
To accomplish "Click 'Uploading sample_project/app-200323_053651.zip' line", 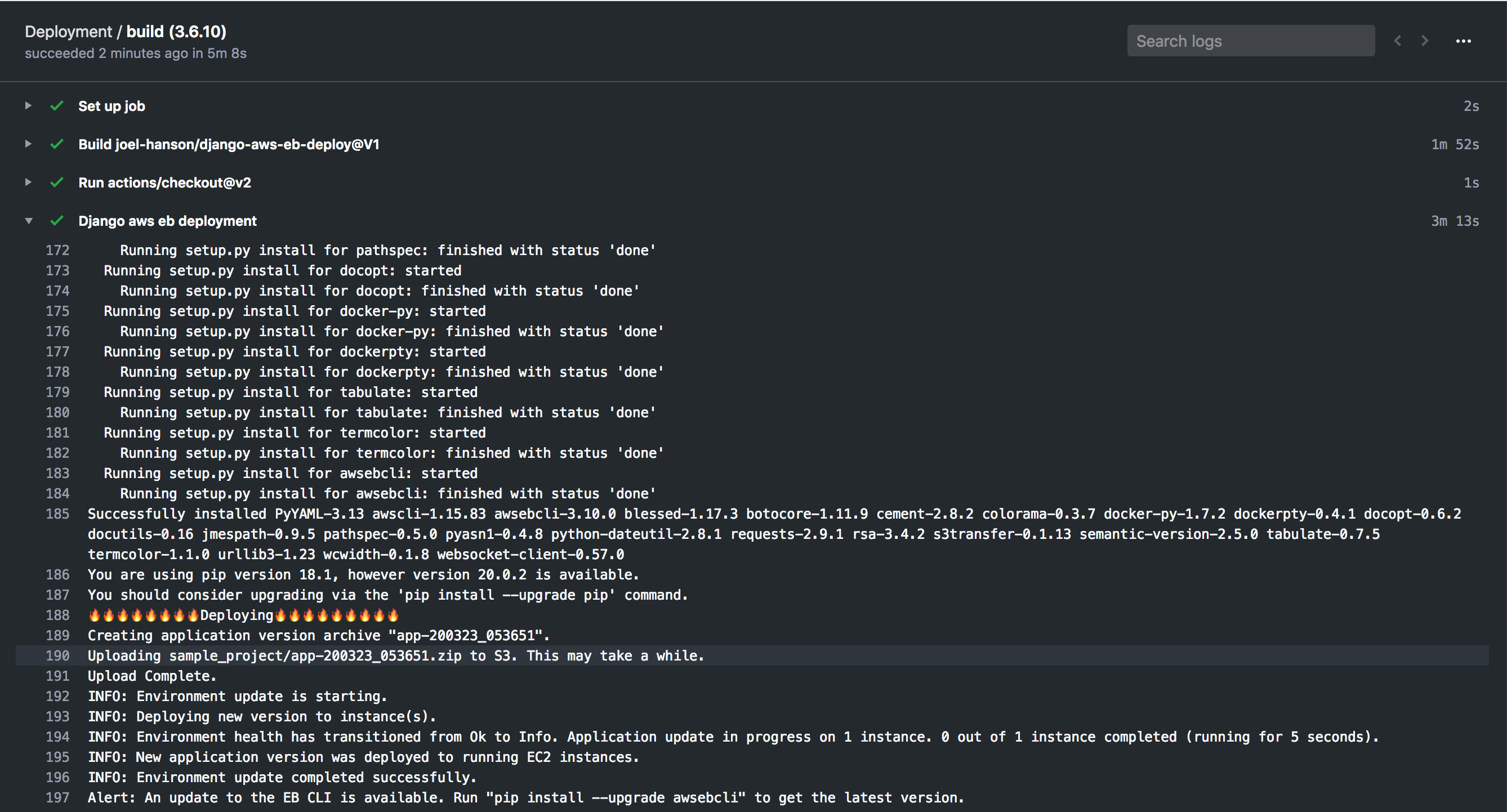I will pyautogui.click(x=396, y=656).
